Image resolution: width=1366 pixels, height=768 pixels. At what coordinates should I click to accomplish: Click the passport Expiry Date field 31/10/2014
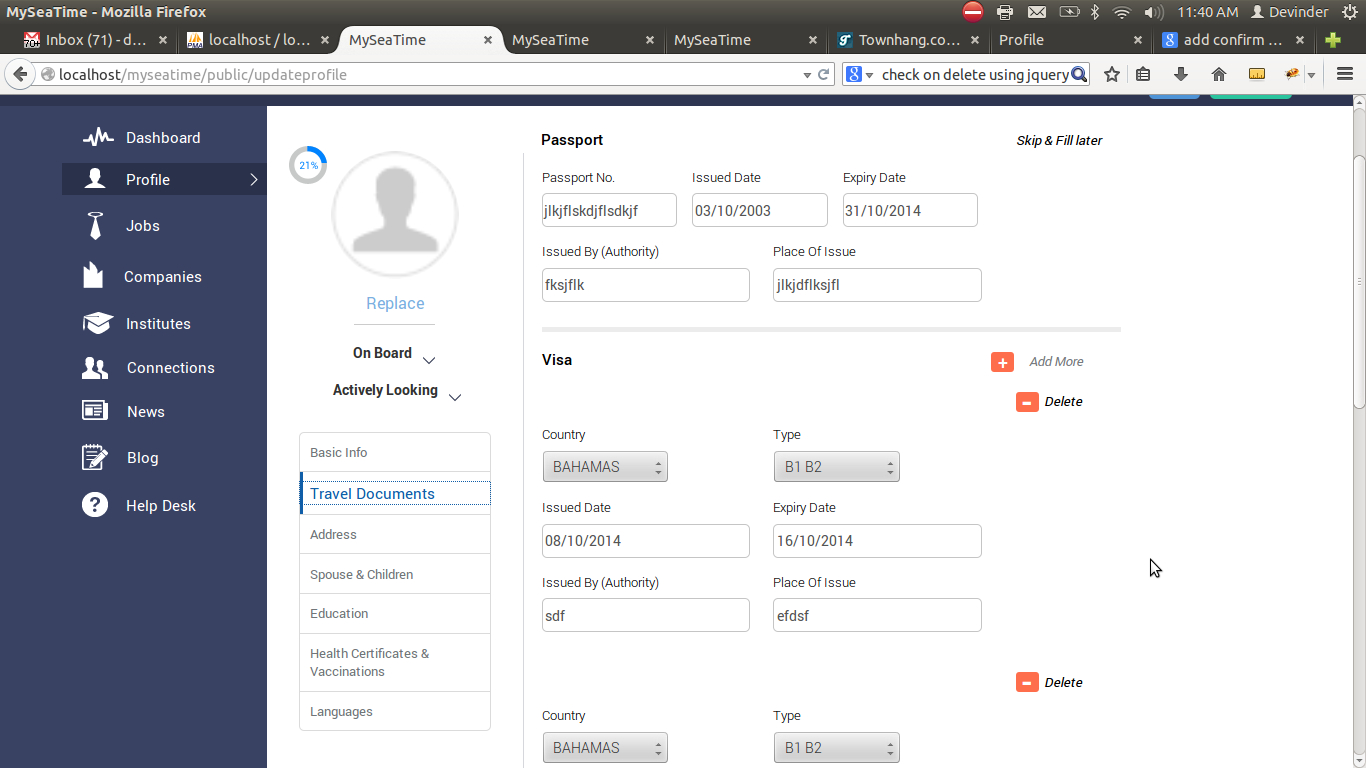pos(910,210)
